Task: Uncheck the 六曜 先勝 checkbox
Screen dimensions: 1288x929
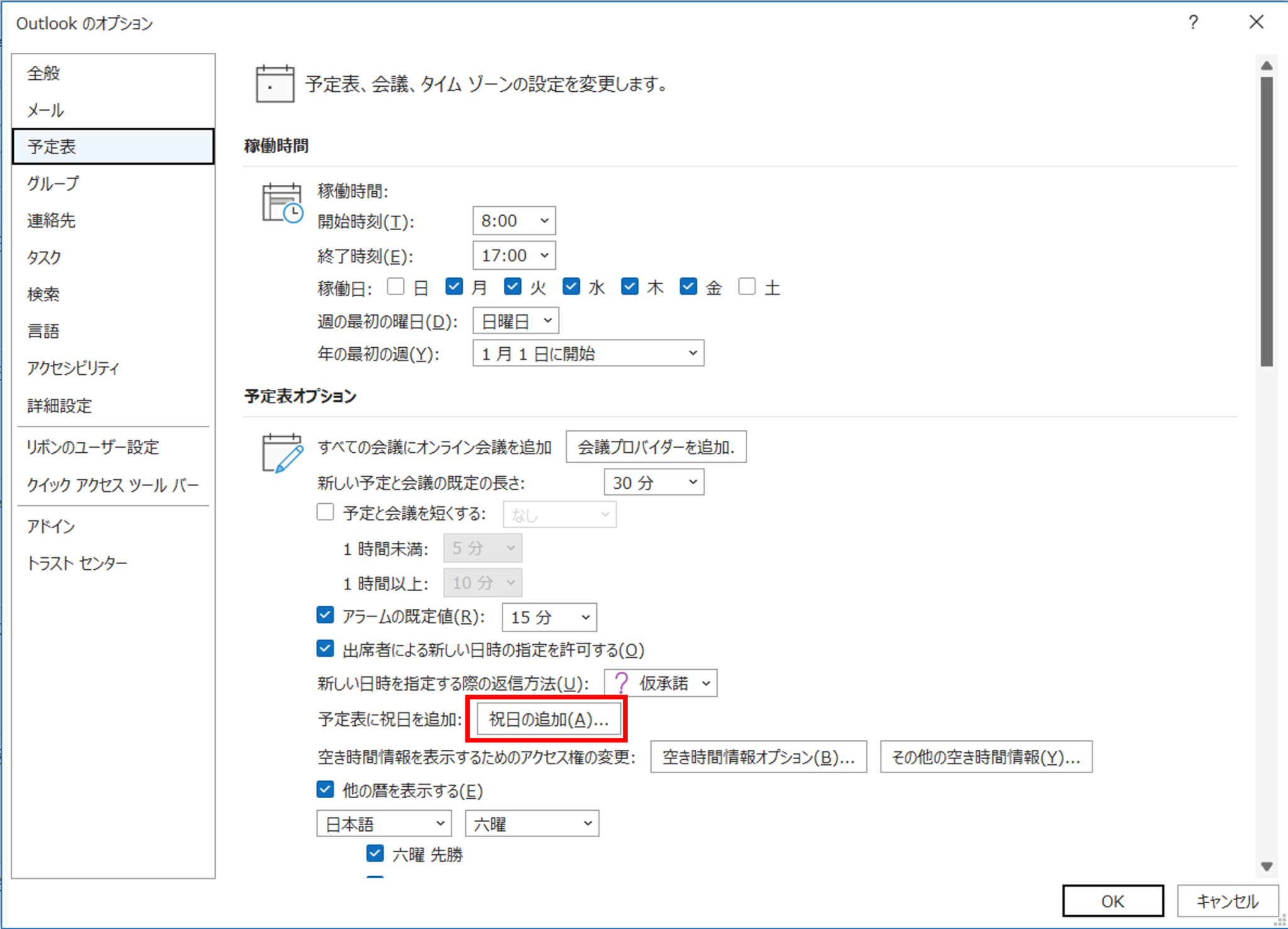Action: point(375,853)
